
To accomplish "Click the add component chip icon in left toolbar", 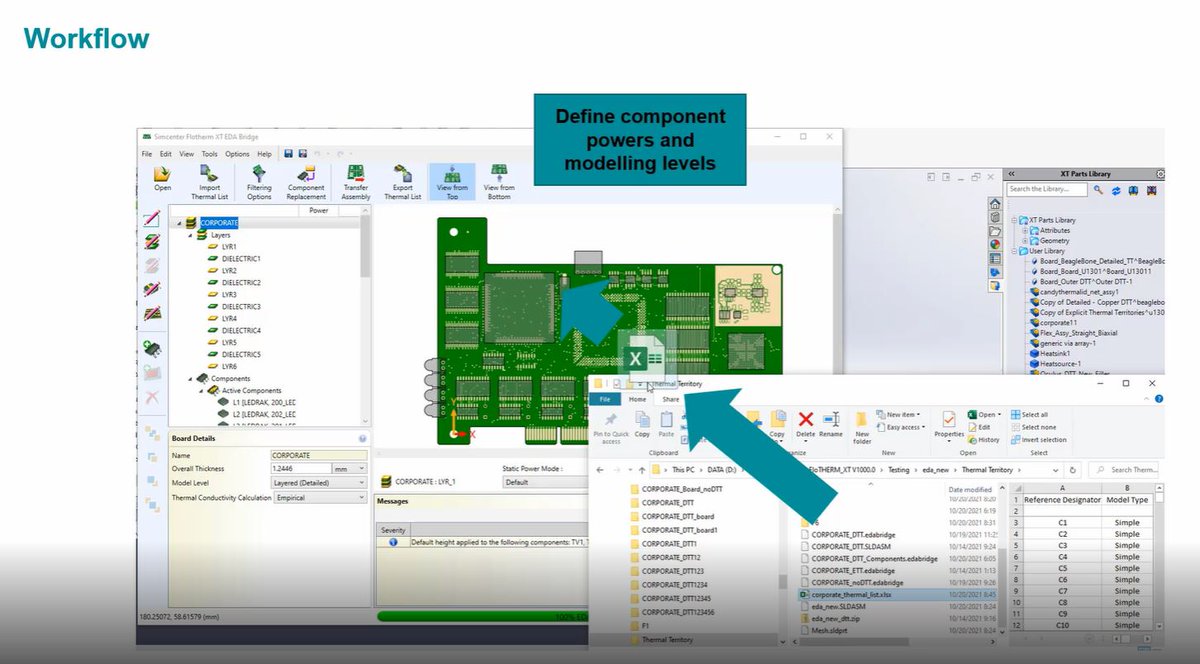I will tap(152, 349).
